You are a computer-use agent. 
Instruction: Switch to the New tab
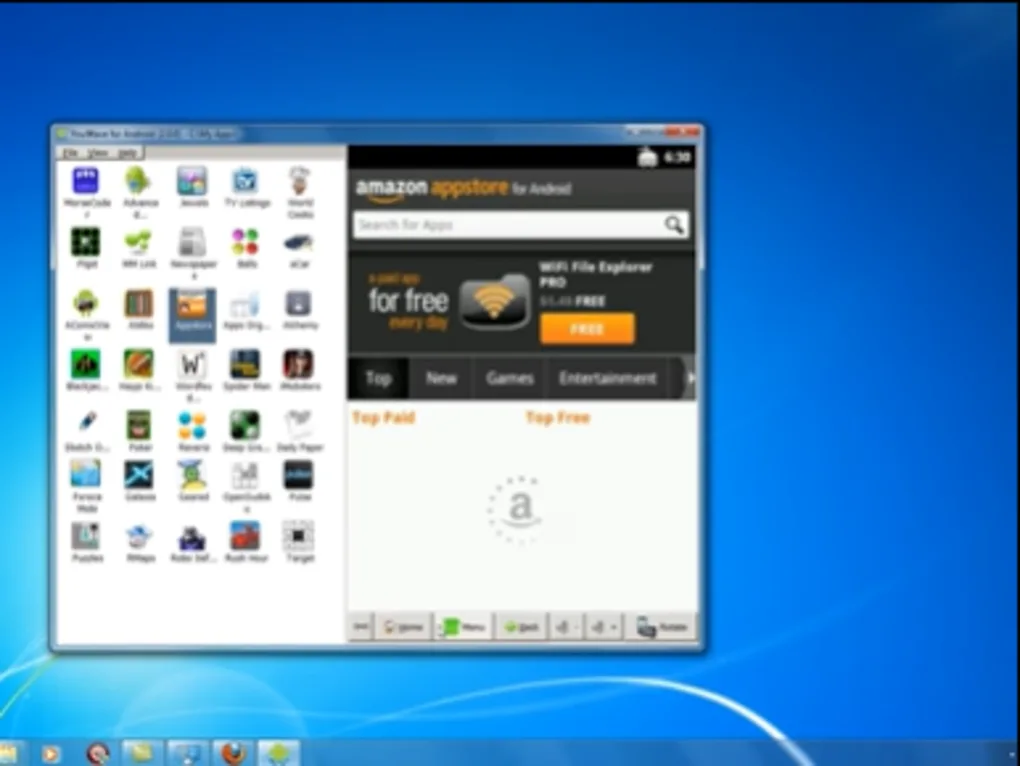[x=441, y=378]
